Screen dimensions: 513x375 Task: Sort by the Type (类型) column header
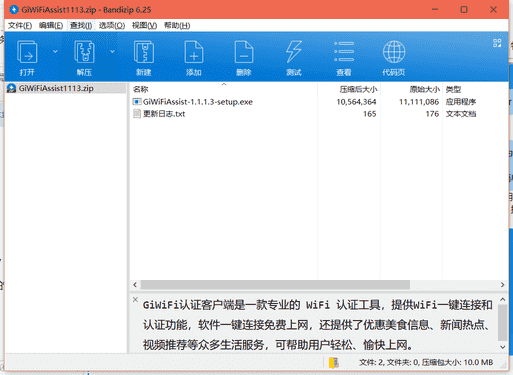(453, 89)
